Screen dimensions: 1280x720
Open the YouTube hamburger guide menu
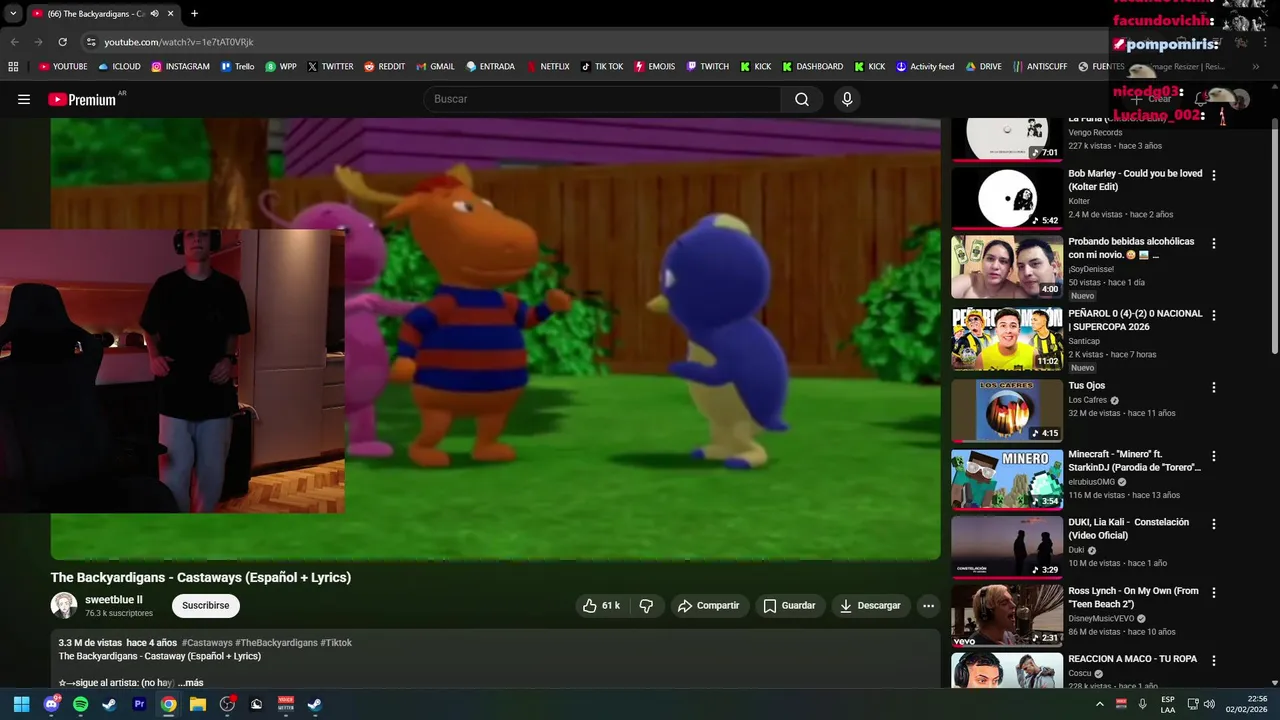point(24,99)
